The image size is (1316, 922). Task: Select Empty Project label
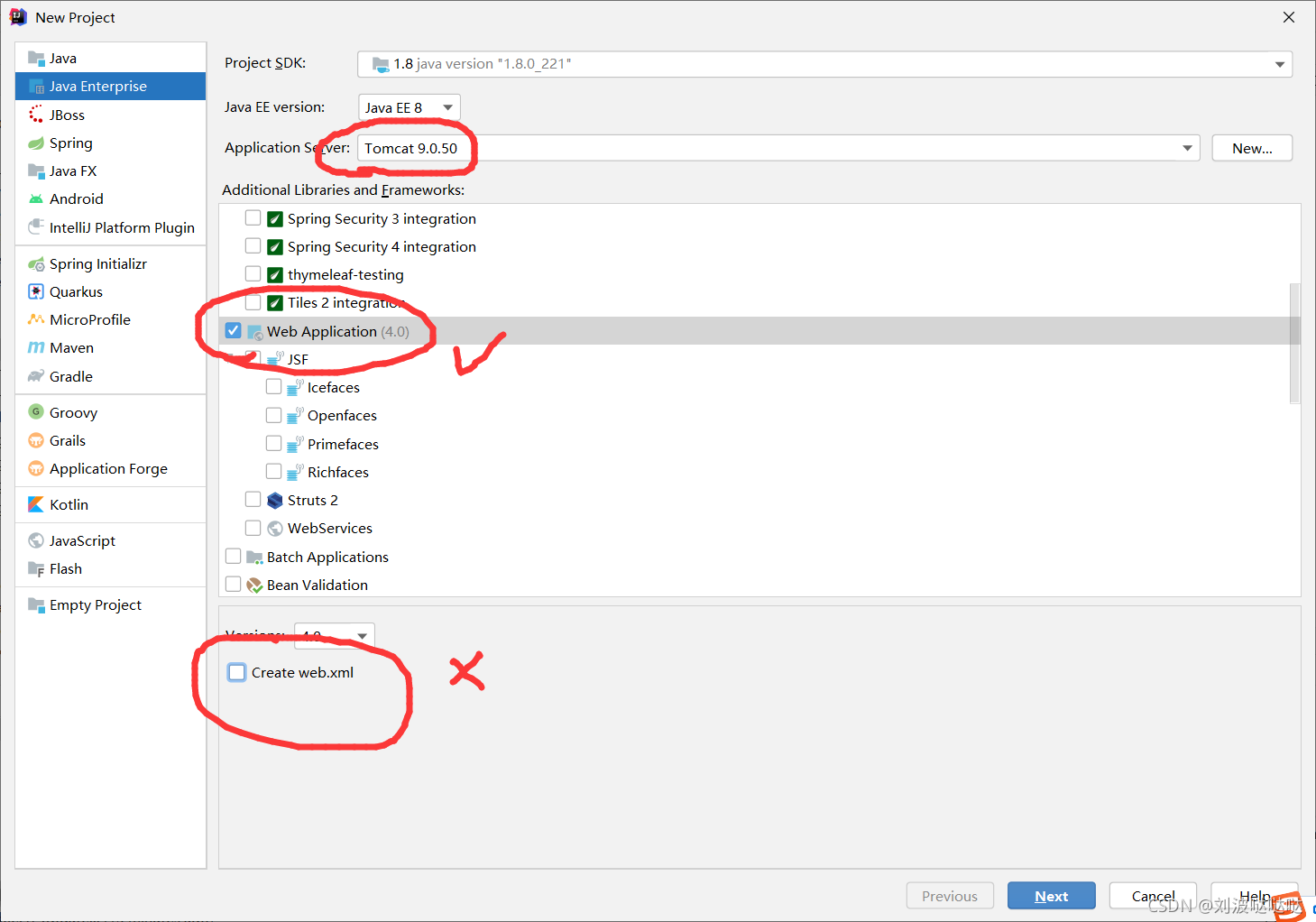click(96, 605)
